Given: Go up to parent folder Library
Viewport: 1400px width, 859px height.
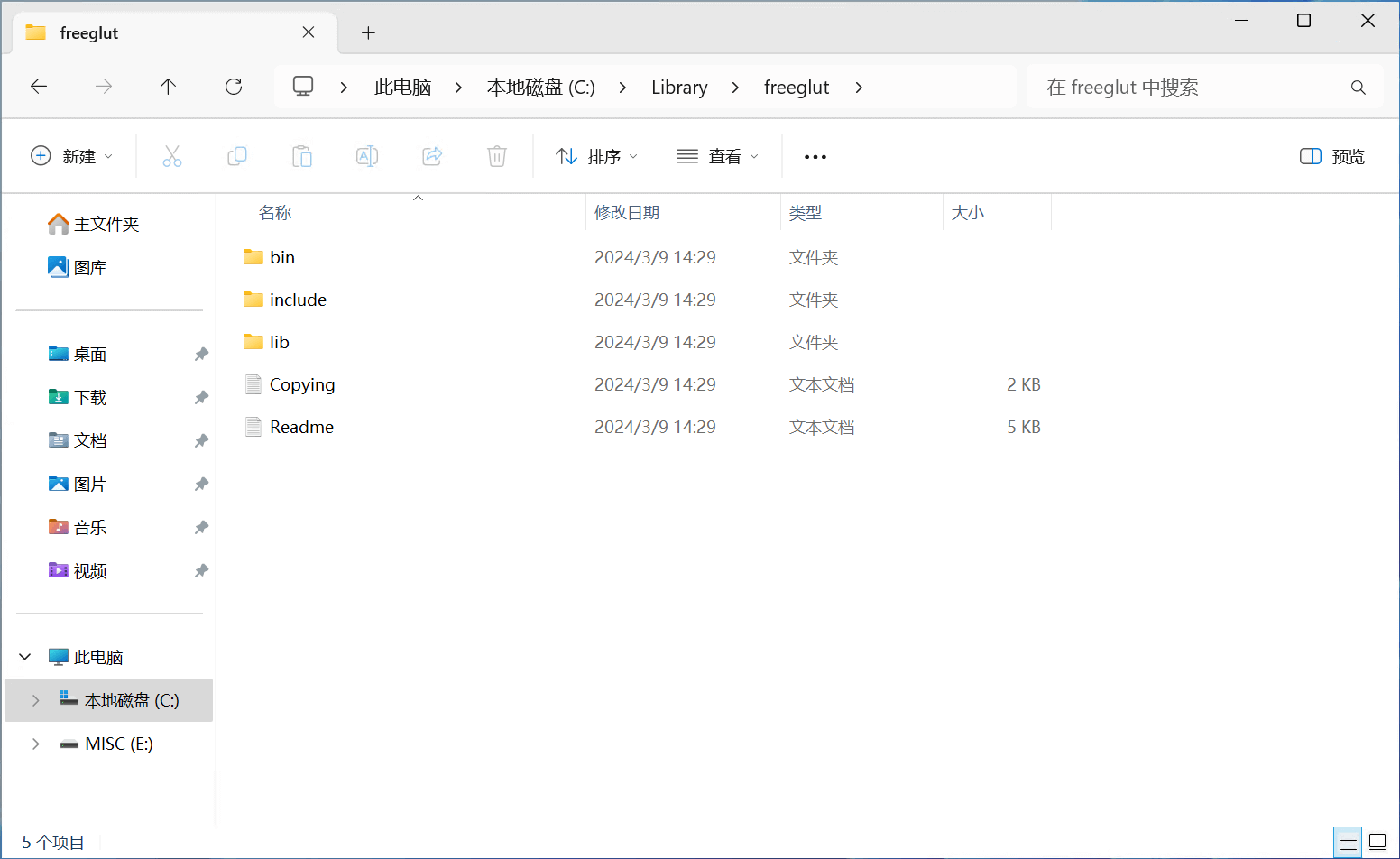Looking at the screenshot, I should tap(168, 87).
